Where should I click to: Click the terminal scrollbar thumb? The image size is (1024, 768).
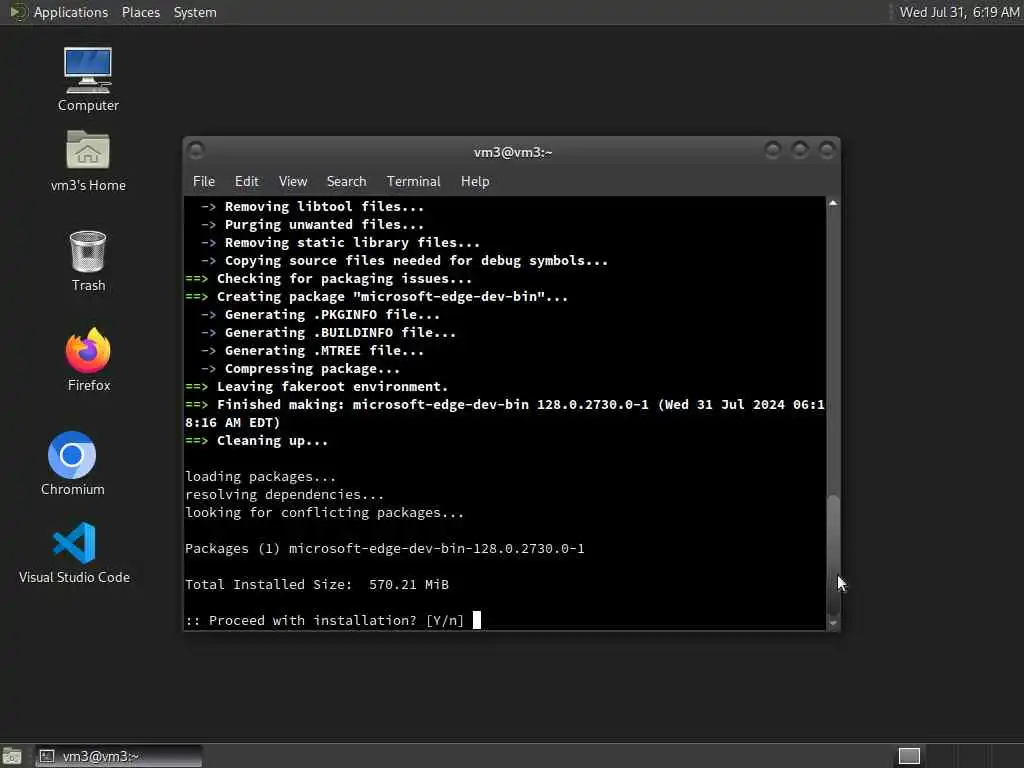(x=833, y=556)
